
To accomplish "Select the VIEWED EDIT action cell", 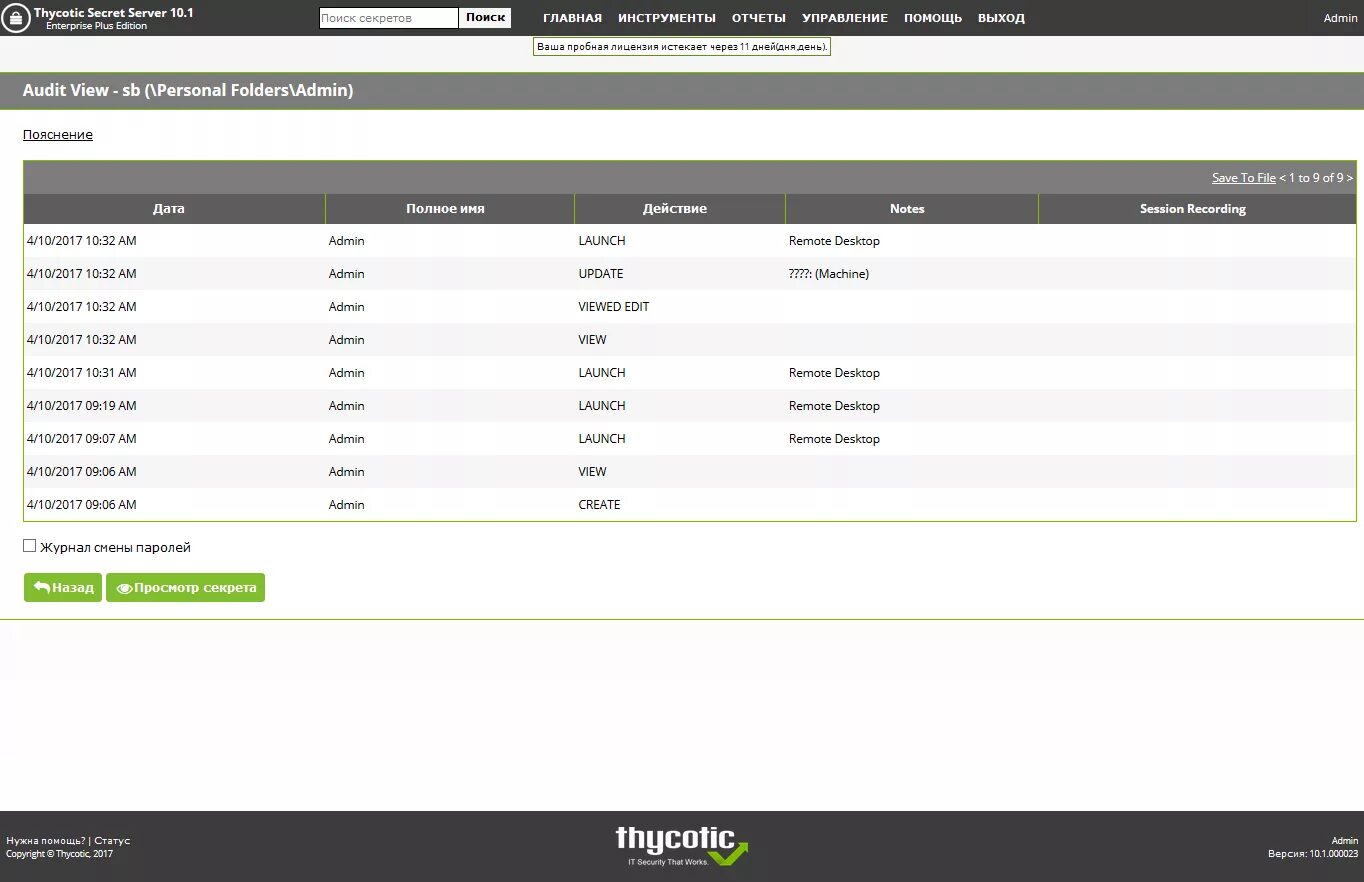I will point(614,307).
